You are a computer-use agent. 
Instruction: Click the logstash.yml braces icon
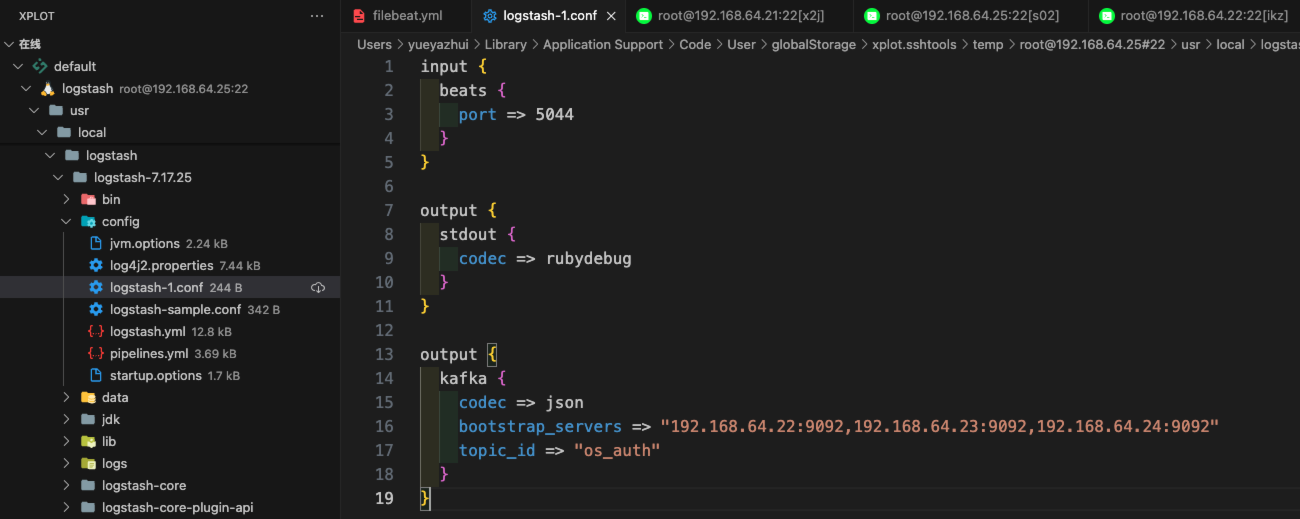[96, 332]
